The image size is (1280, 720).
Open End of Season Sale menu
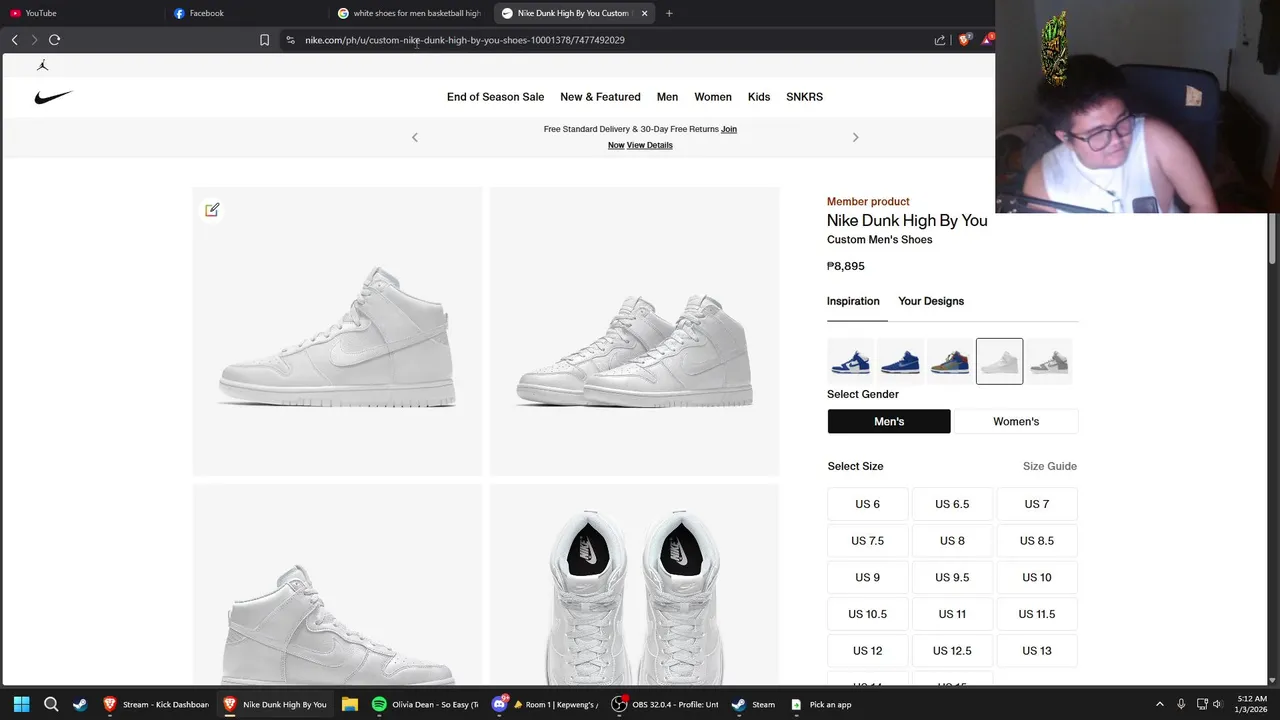pos(495,97)
